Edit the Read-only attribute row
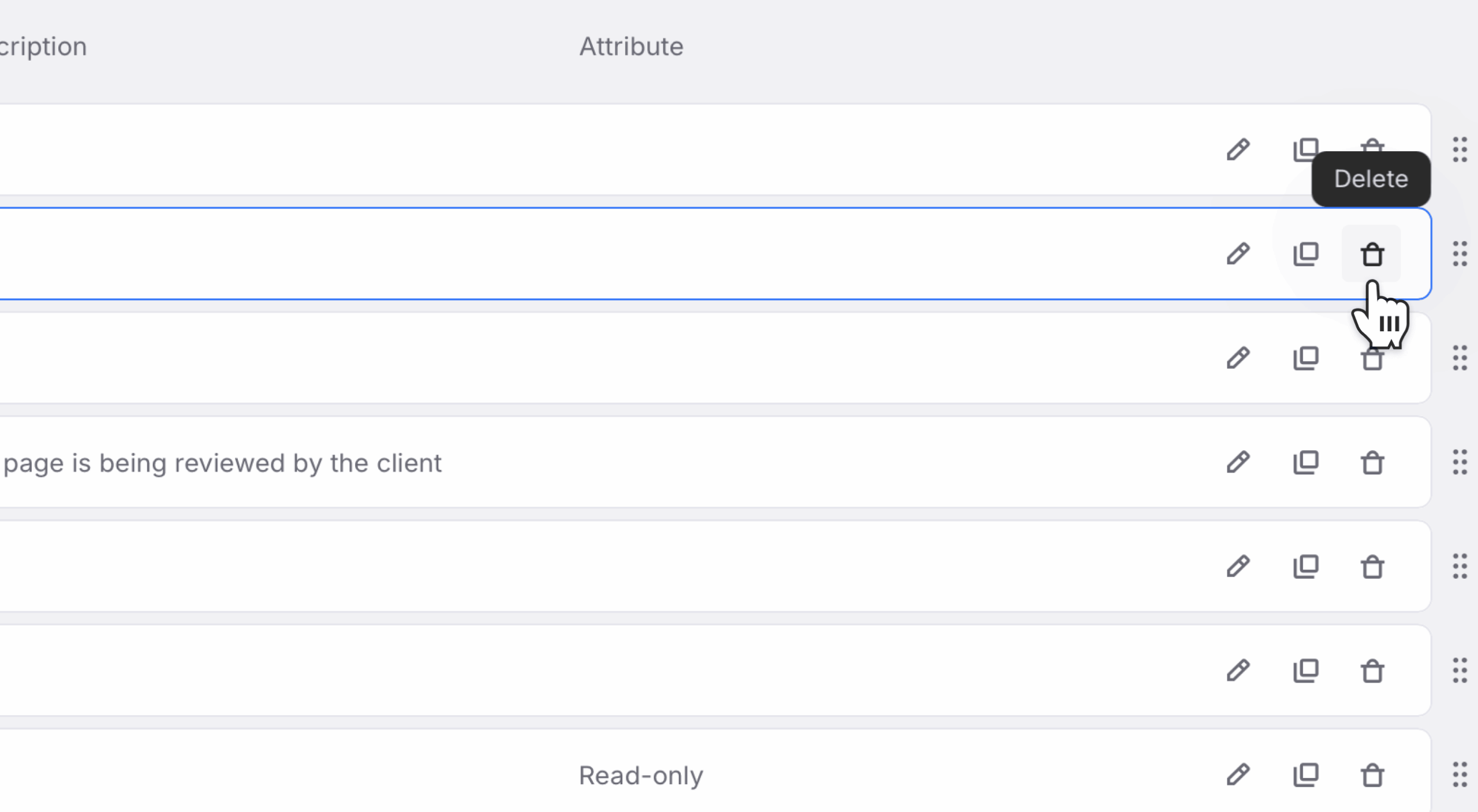This screenshot has width=1478, height=812. click(x=1238, y=775)
